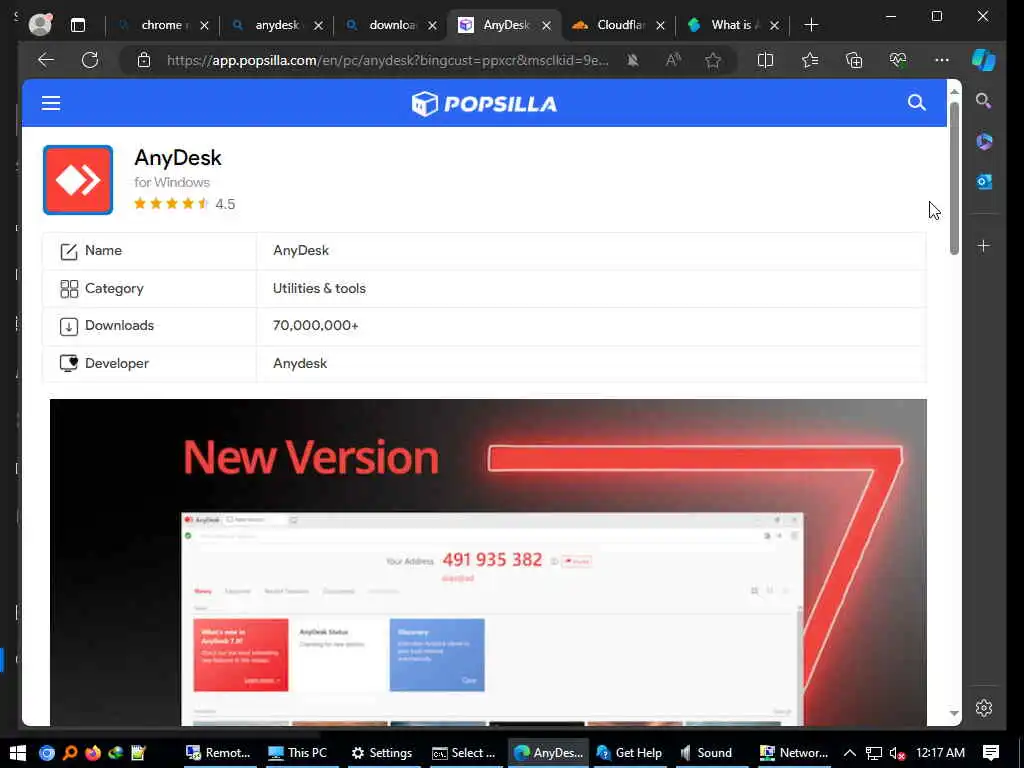Click the New Version screenshot image
Viewport: 1024px width, 768px height.
coord(488,562)
